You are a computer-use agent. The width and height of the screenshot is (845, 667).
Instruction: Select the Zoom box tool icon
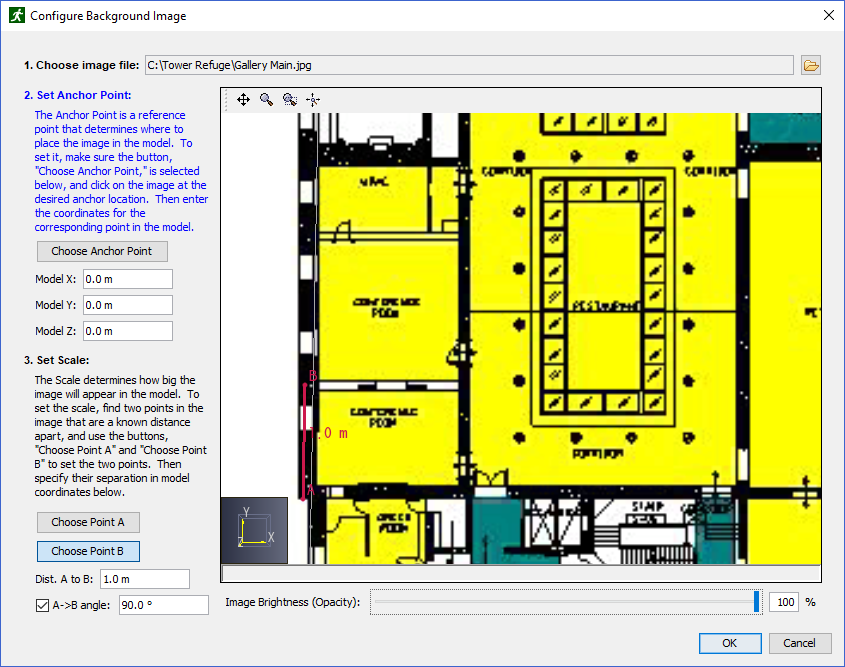[290, 100]
